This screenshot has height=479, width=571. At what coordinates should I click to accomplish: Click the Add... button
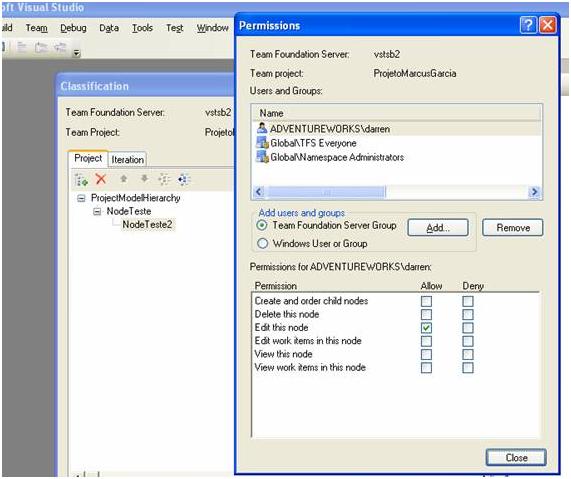coord(438,228)
